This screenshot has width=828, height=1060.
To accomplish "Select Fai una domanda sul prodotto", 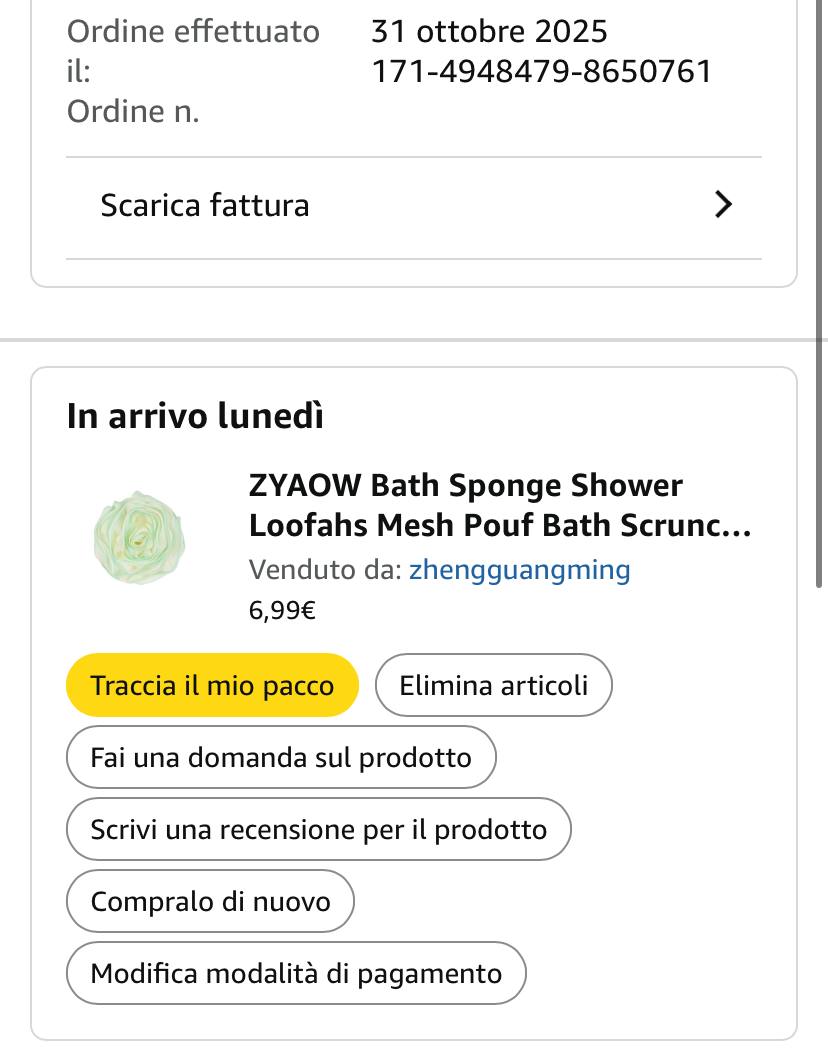I will [281, 758].
